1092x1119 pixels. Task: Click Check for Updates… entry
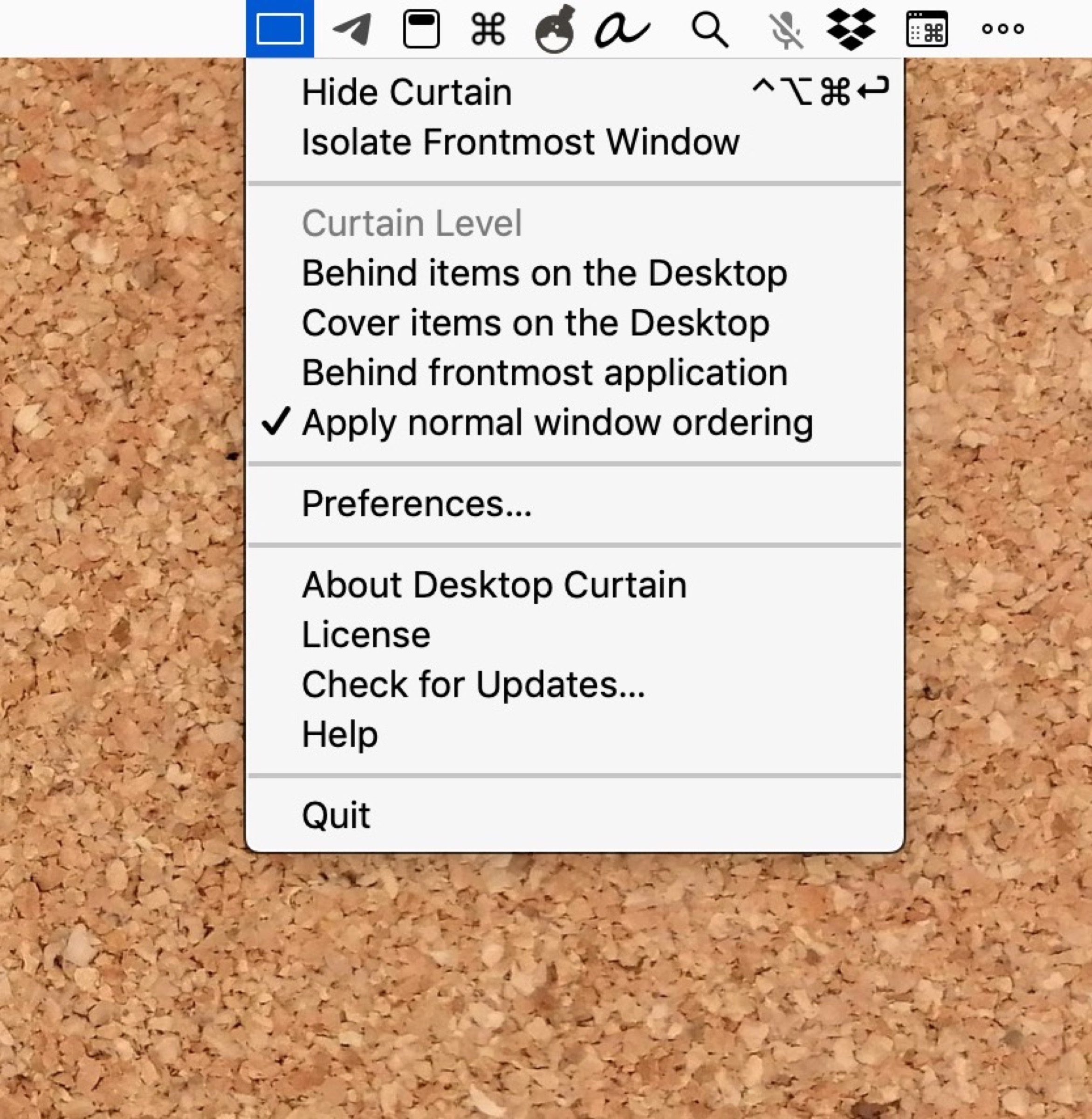coord(473,684)
